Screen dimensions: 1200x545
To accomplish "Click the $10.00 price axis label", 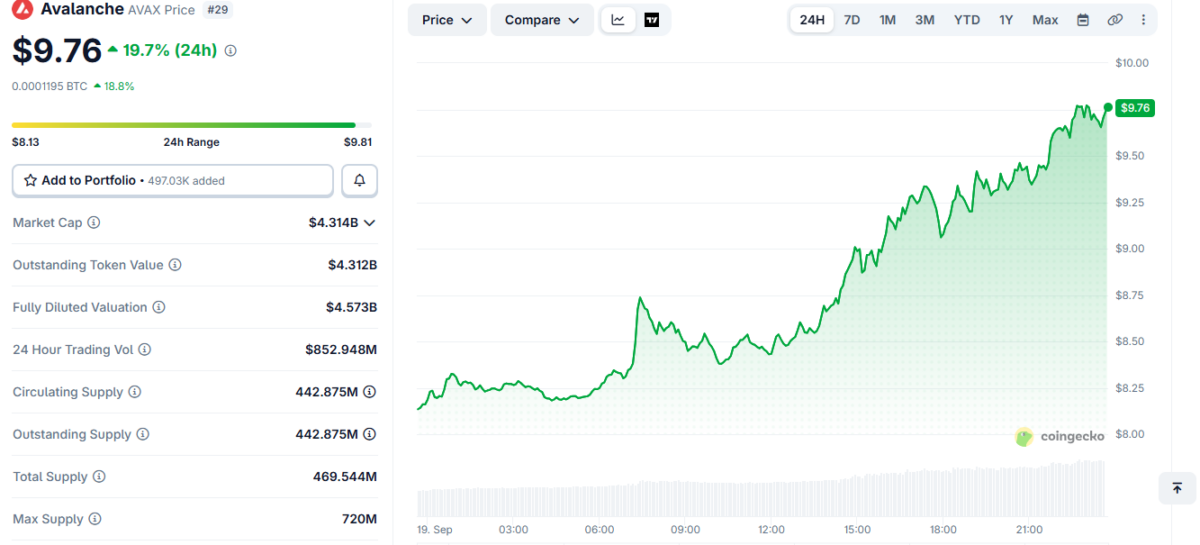I will 1133,63.
